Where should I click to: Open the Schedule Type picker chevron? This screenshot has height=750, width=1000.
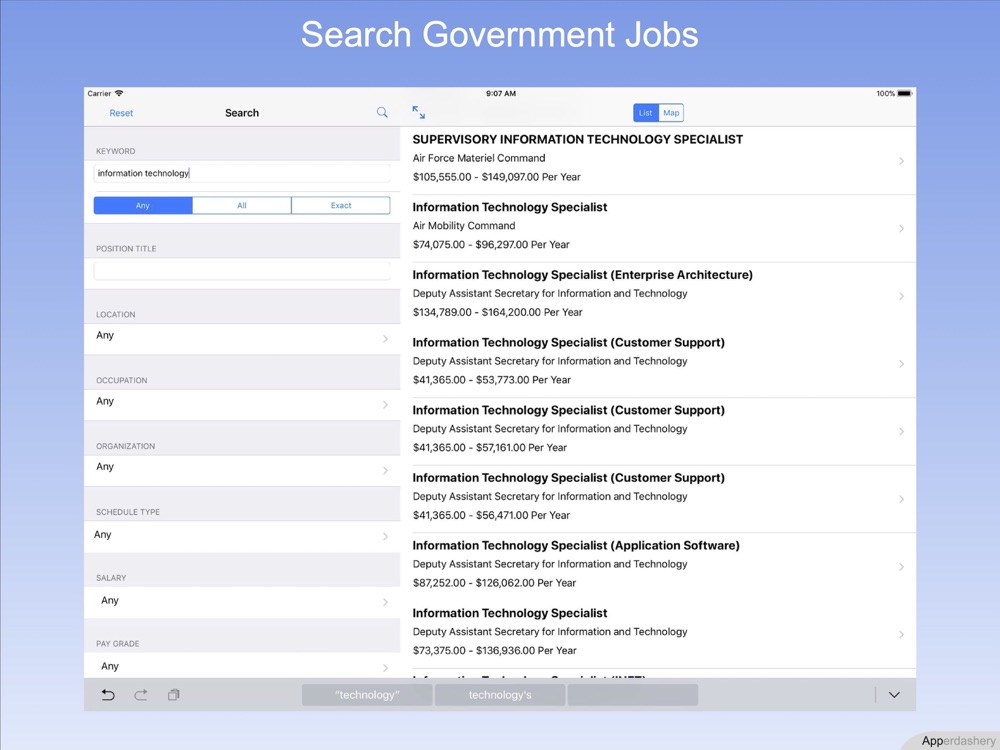[x=385, y=536]
